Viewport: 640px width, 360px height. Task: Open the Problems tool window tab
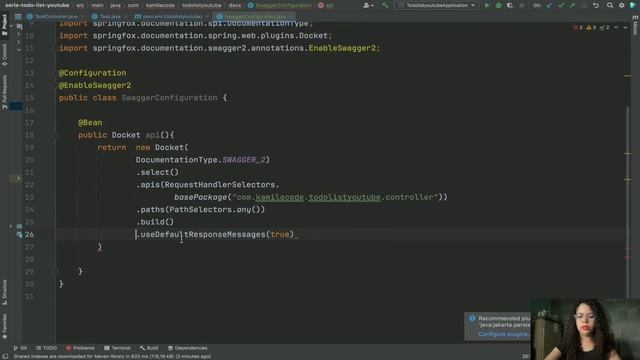pyautogui.click(x=80, y=348)
